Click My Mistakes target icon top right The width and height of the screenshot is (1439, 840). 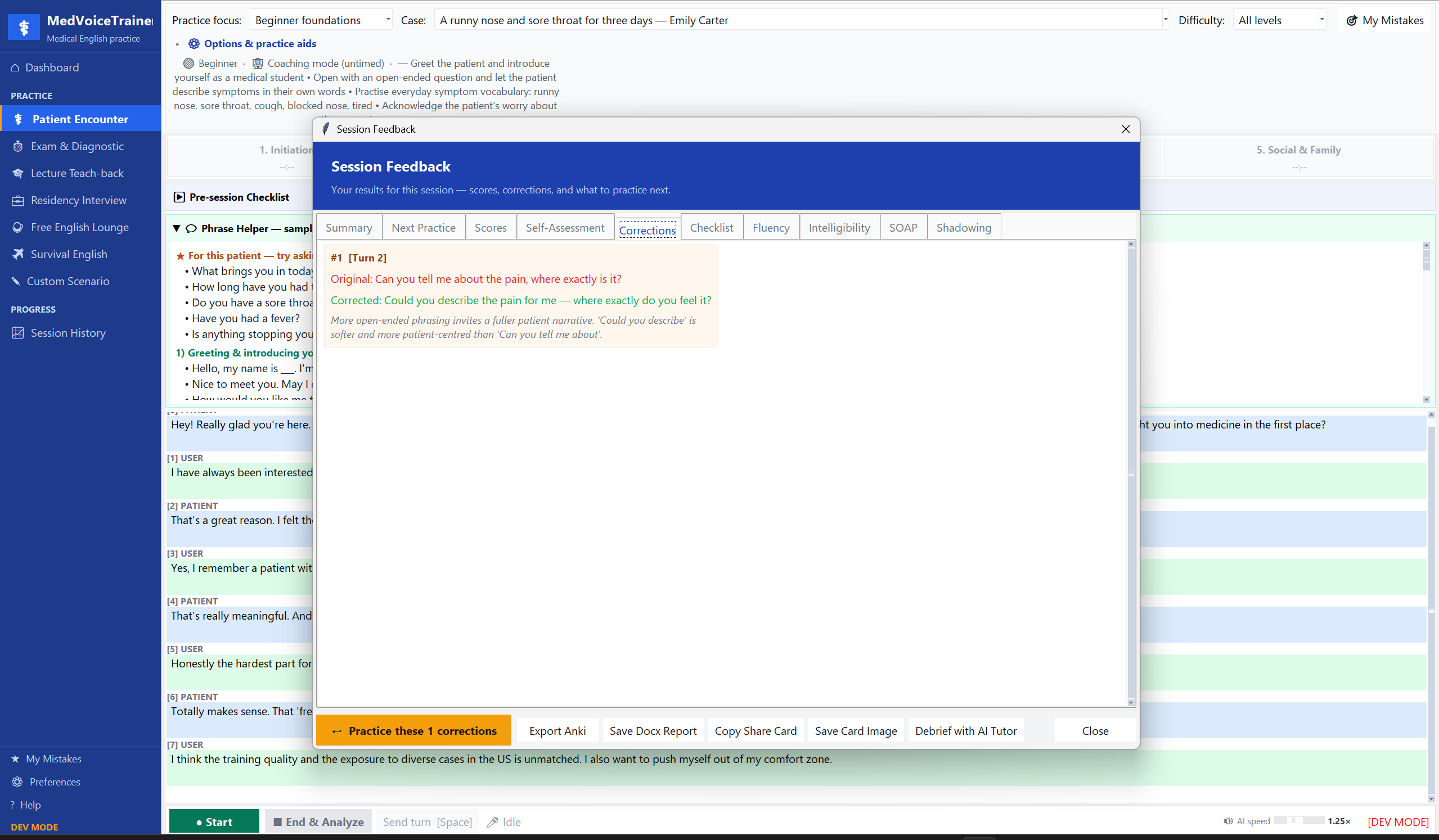click(x=1352, y=21)
